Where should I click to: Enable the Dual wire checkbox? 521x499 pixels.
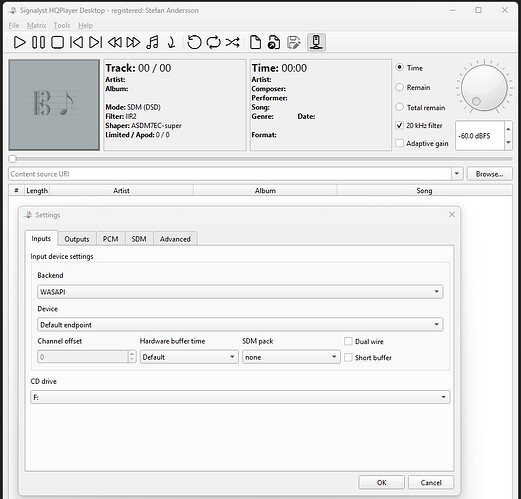click(348, 341)
